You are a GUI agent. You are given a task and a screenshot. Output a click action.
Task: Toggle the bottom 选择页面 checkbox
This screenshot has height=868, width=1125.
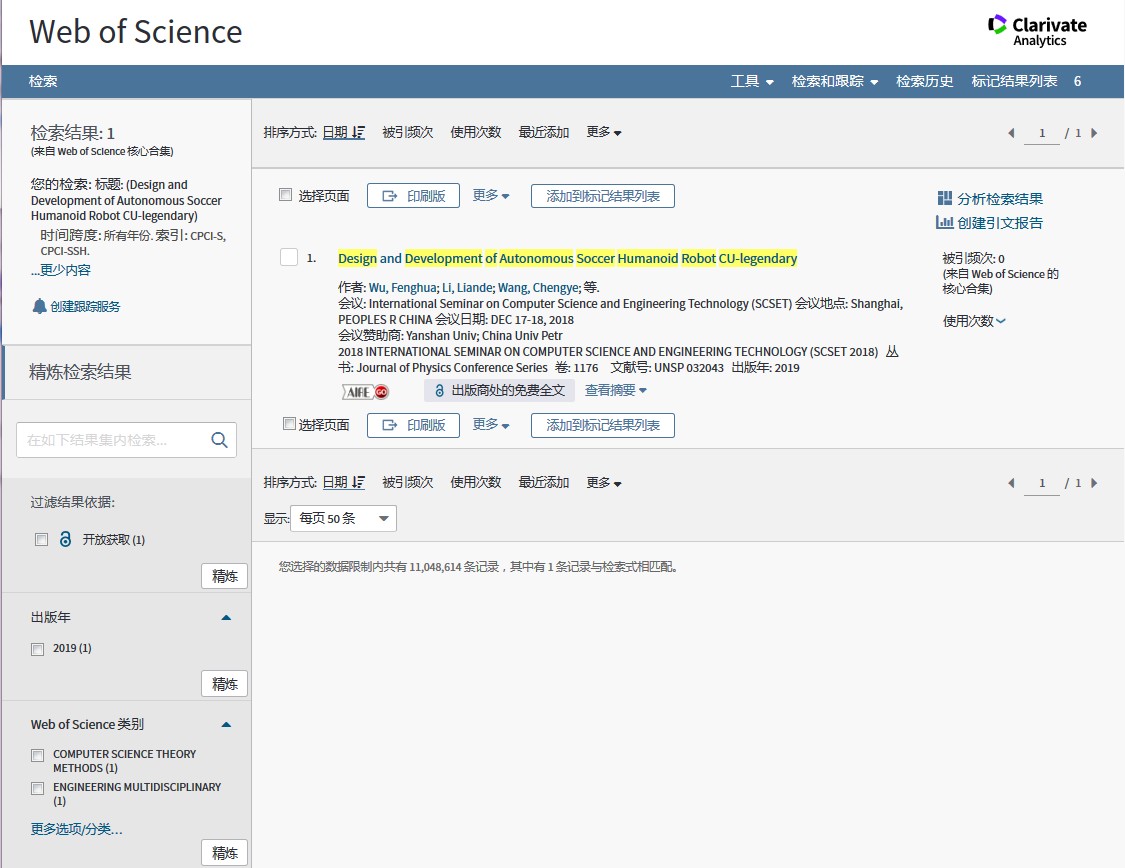point(289,424)
